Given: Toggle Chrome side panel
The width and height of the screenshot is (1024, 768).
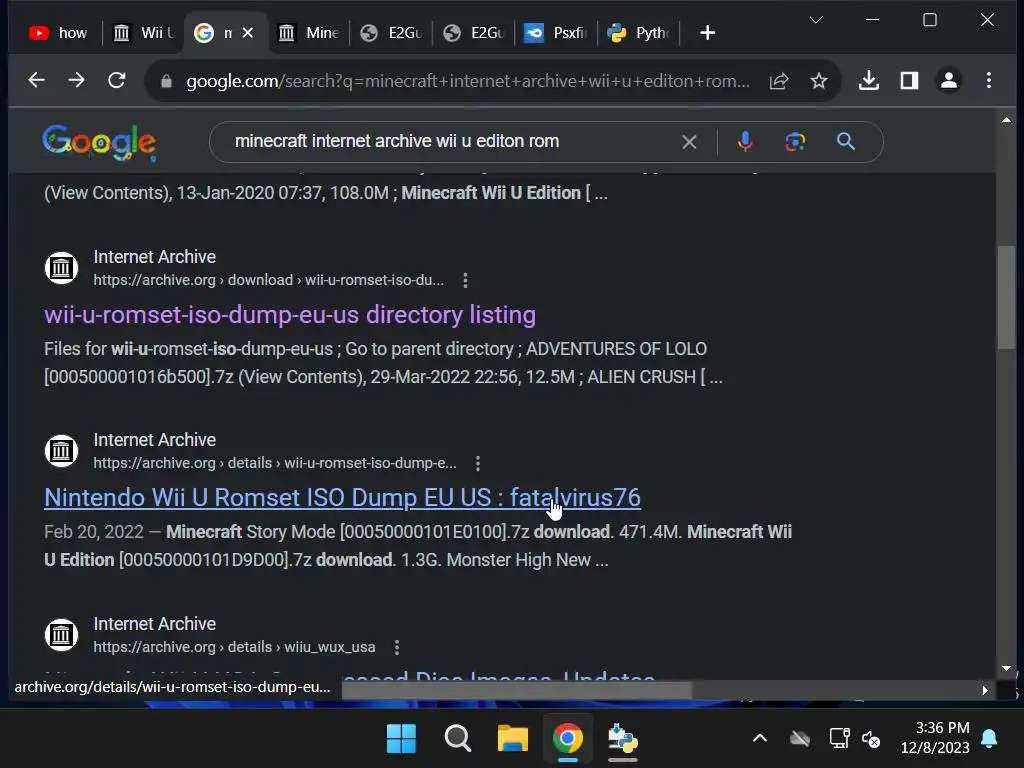Looking at the screenshot, I should pos(909,80).
